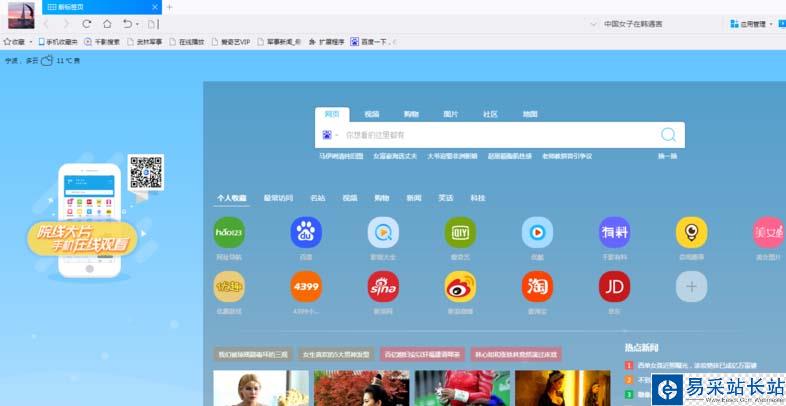Viewport: 786px width, 406px height.
Task: Open the user avatar picture in top-left
Action: click(x=21, y=16)
